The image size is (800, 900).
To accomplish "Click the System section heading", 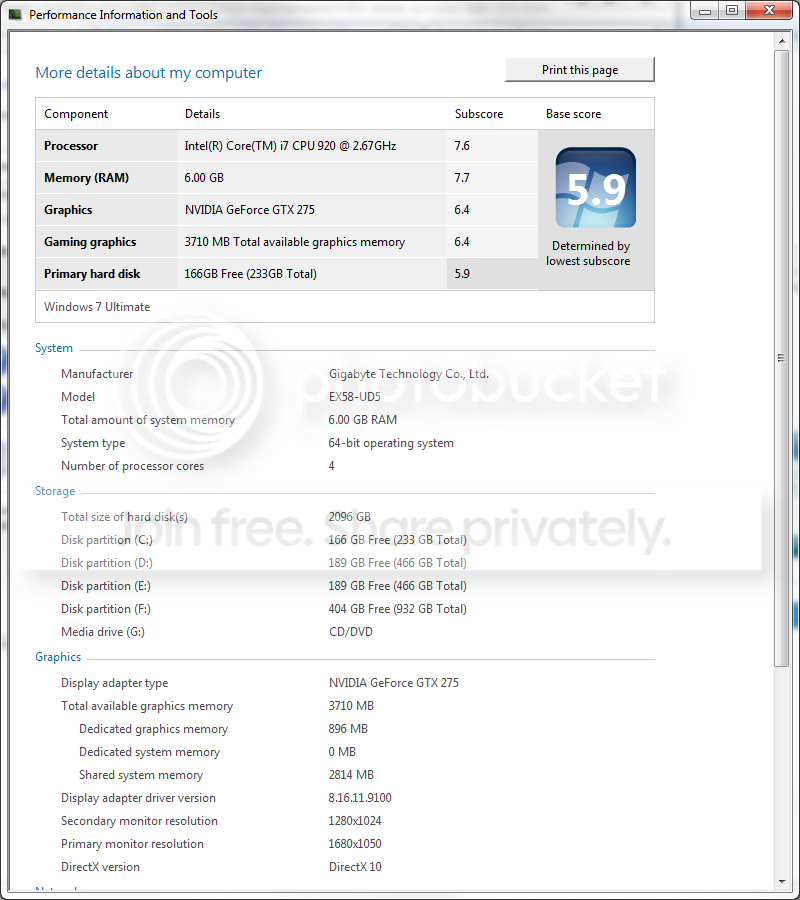I will [54, 348].
